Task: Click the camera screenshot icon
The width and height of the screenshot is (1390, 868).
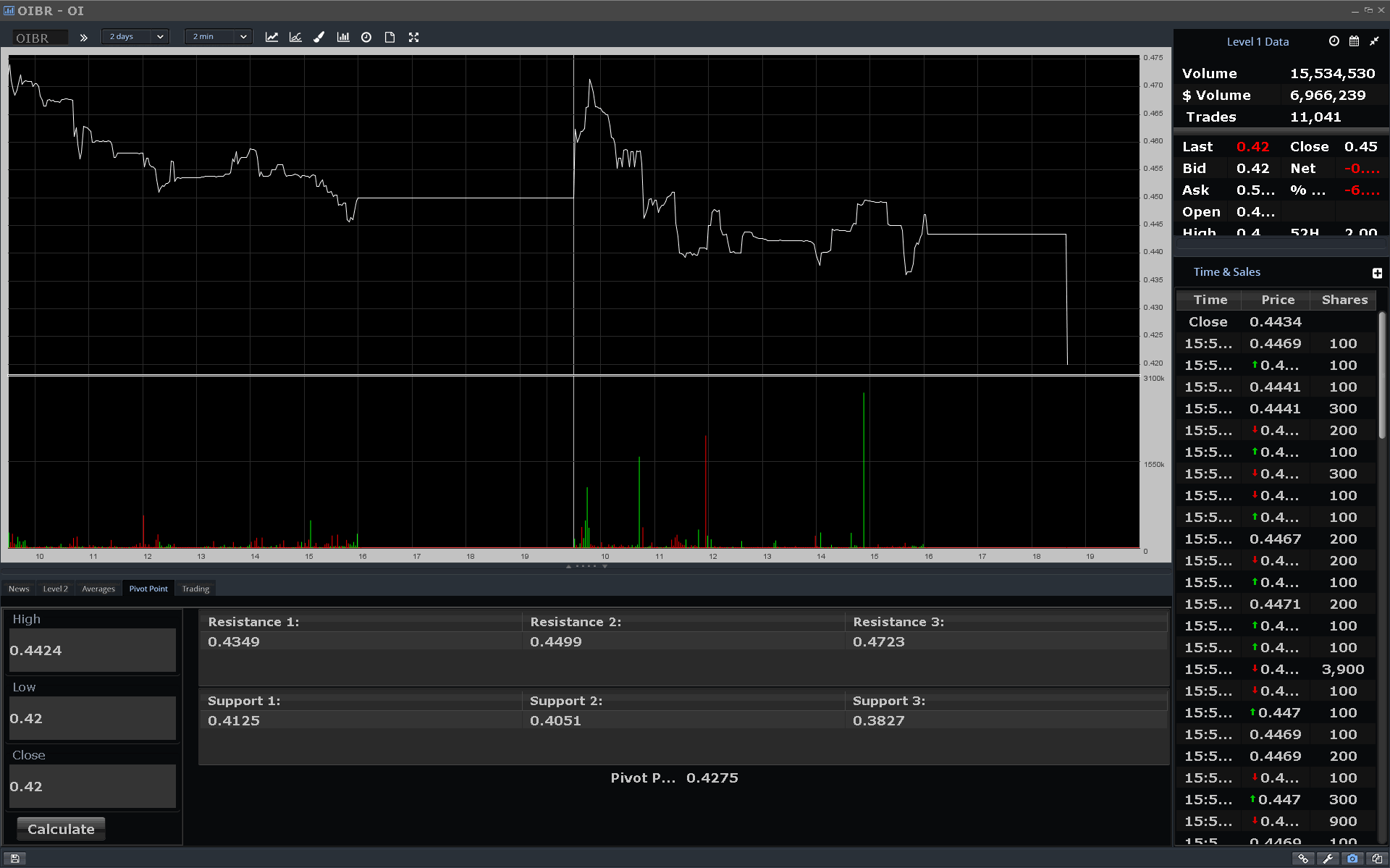Action: 1352,859
